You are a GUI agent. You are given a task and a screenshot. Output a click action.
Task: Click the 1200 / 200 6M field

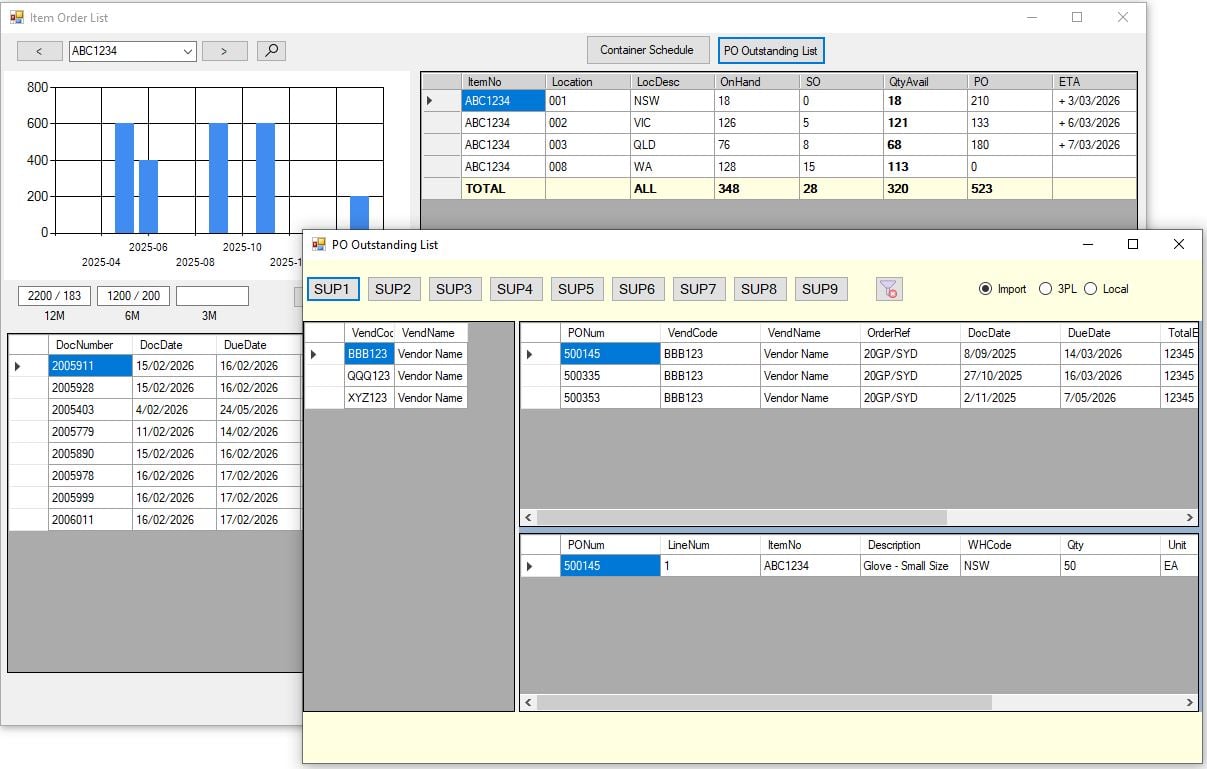133,296
